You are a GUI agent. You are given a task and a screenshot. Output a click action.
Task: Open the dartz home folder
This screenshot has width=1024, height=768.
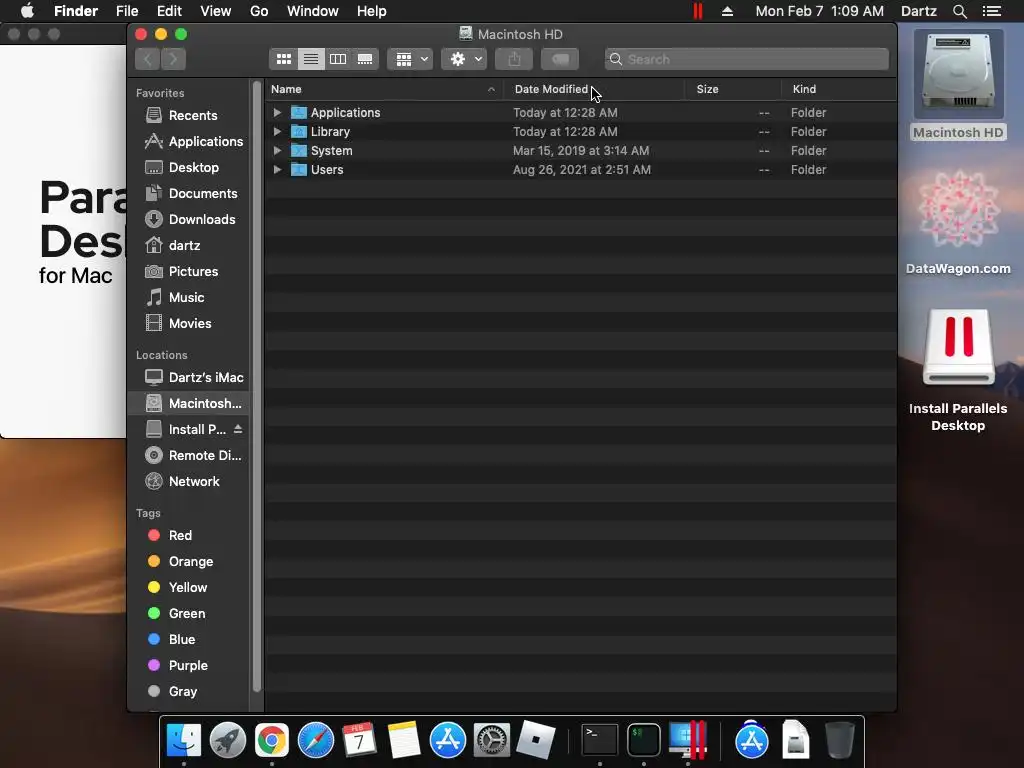tap(189, 246)
